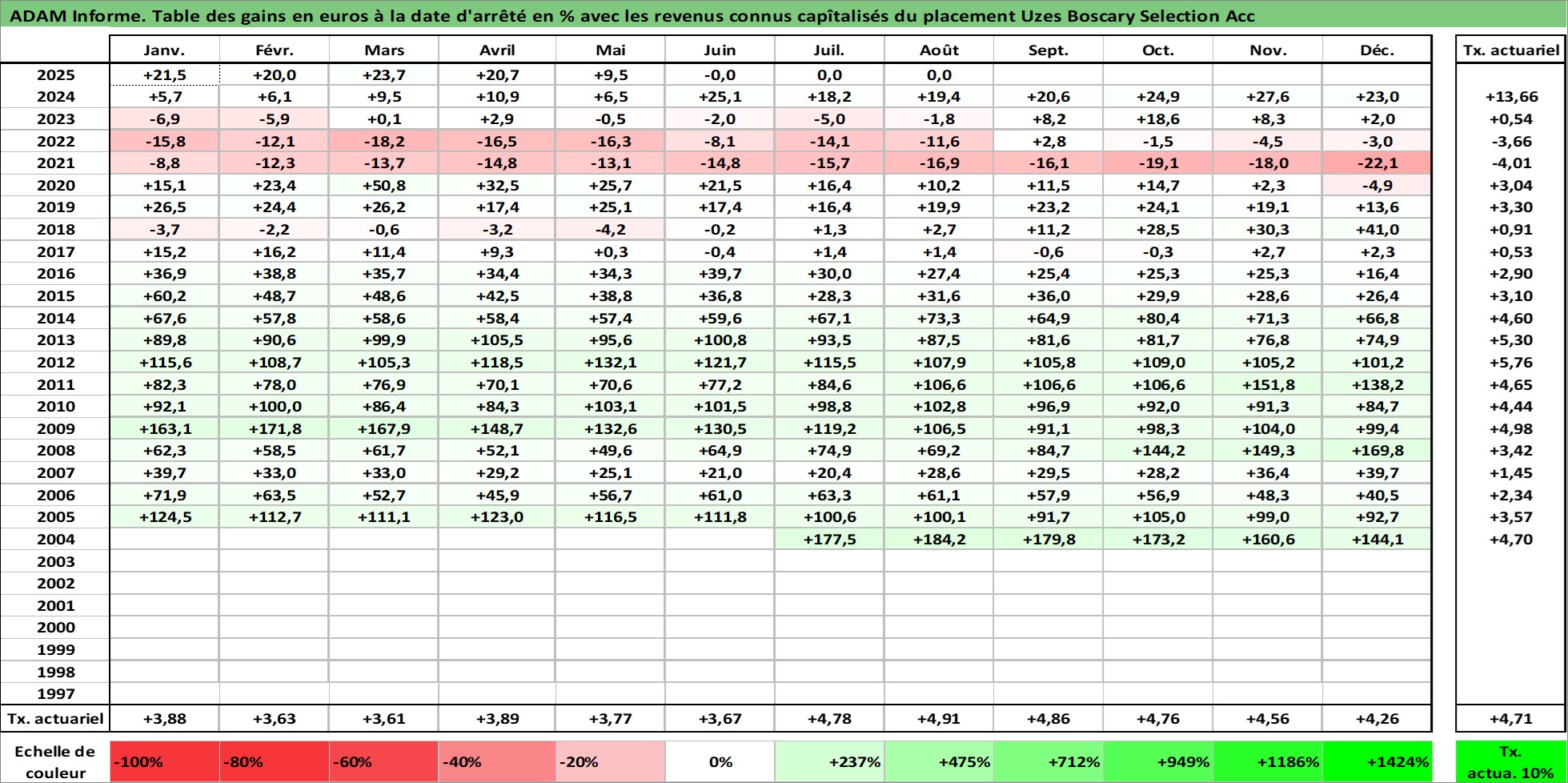Select the cell showing +132,1
Image resolution: width=1568 pixels, height=783 pixels.
tap(611, 362)
